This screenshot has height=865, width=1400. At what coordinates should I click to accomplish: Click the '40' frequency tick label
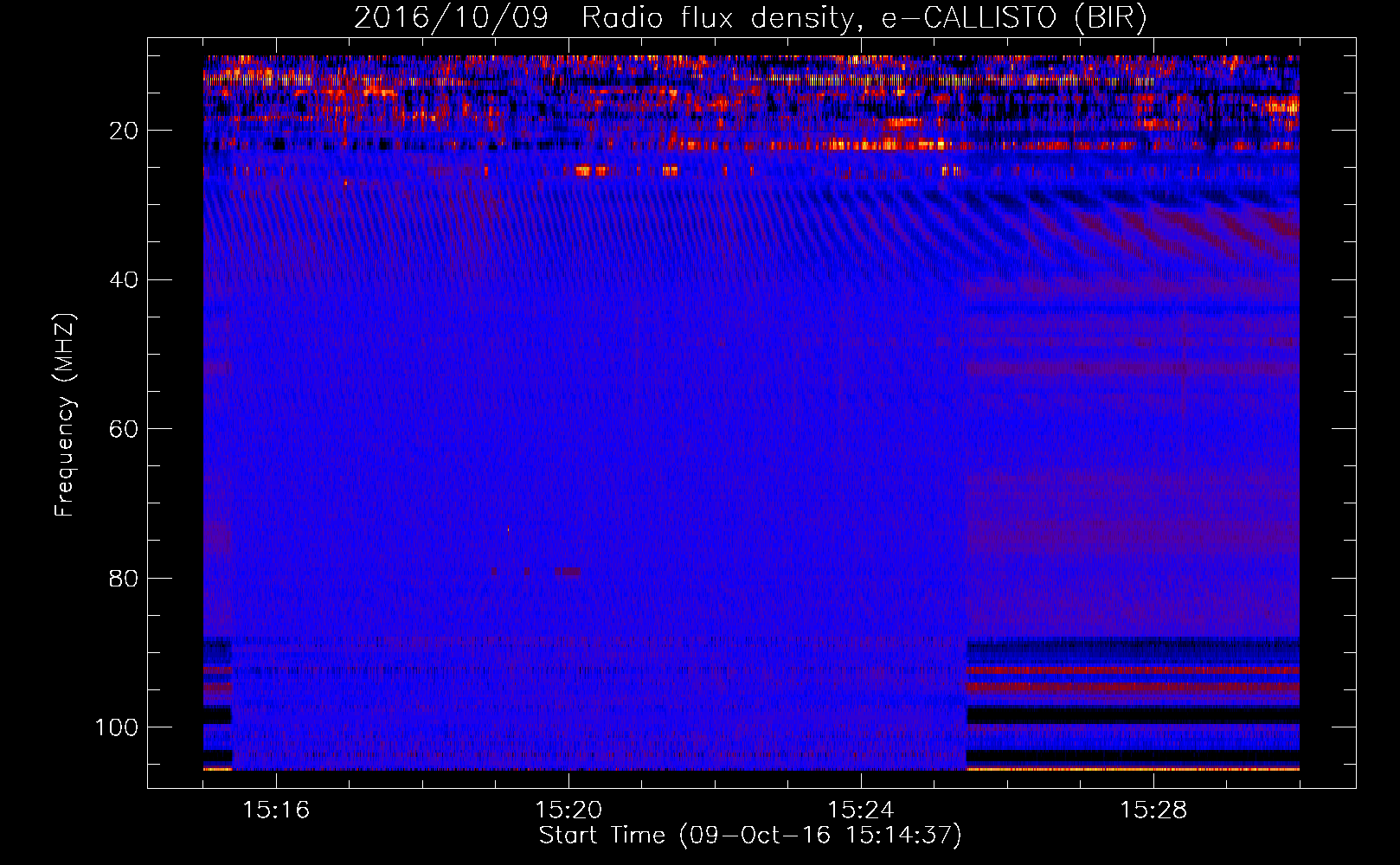tap(124, 280)
